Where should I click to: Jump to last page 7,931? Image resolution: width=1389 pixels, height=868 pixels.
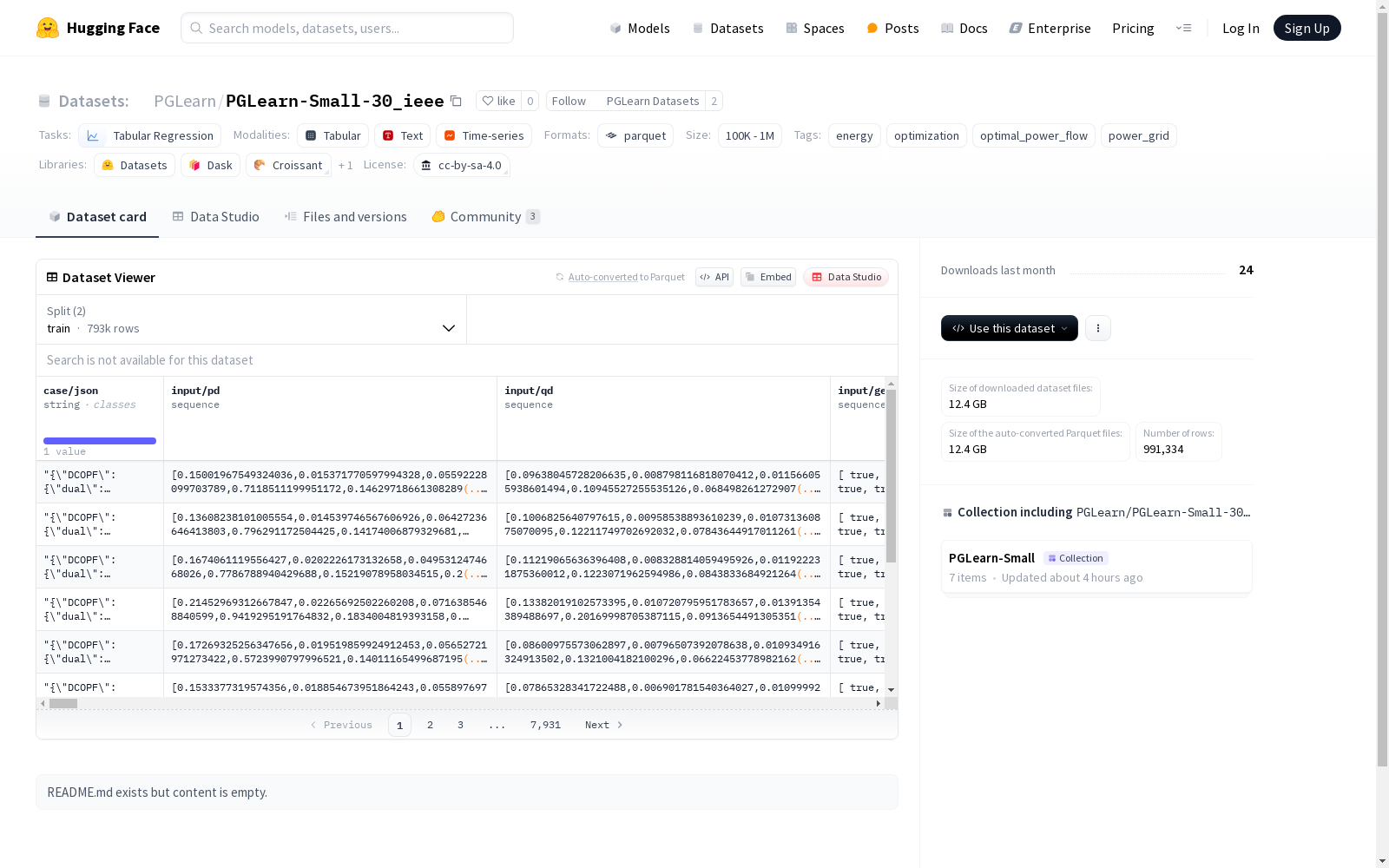point(545,725)
